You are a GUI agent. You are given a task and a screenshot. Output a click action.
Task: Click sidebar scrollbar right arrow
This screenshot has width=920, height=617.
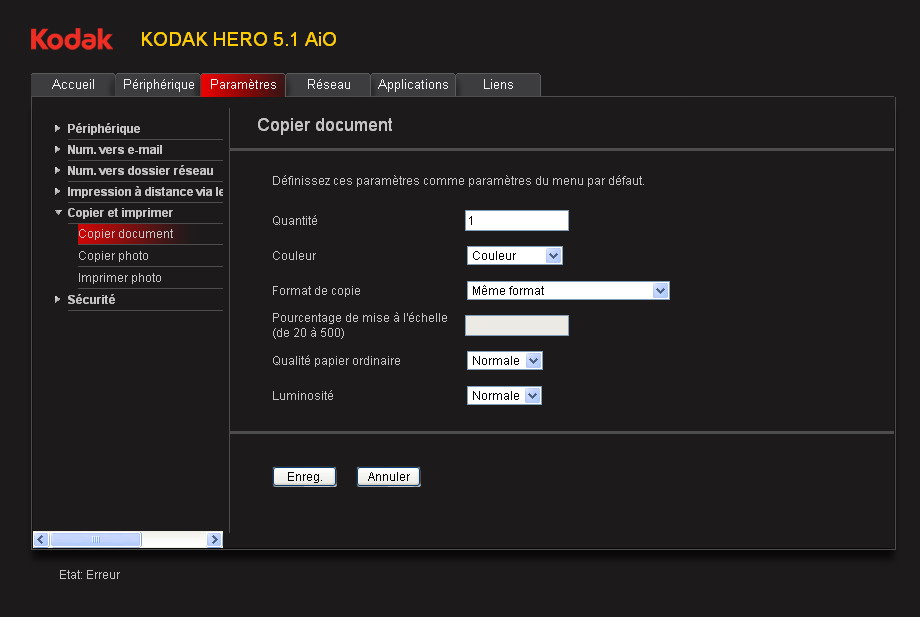214,540
